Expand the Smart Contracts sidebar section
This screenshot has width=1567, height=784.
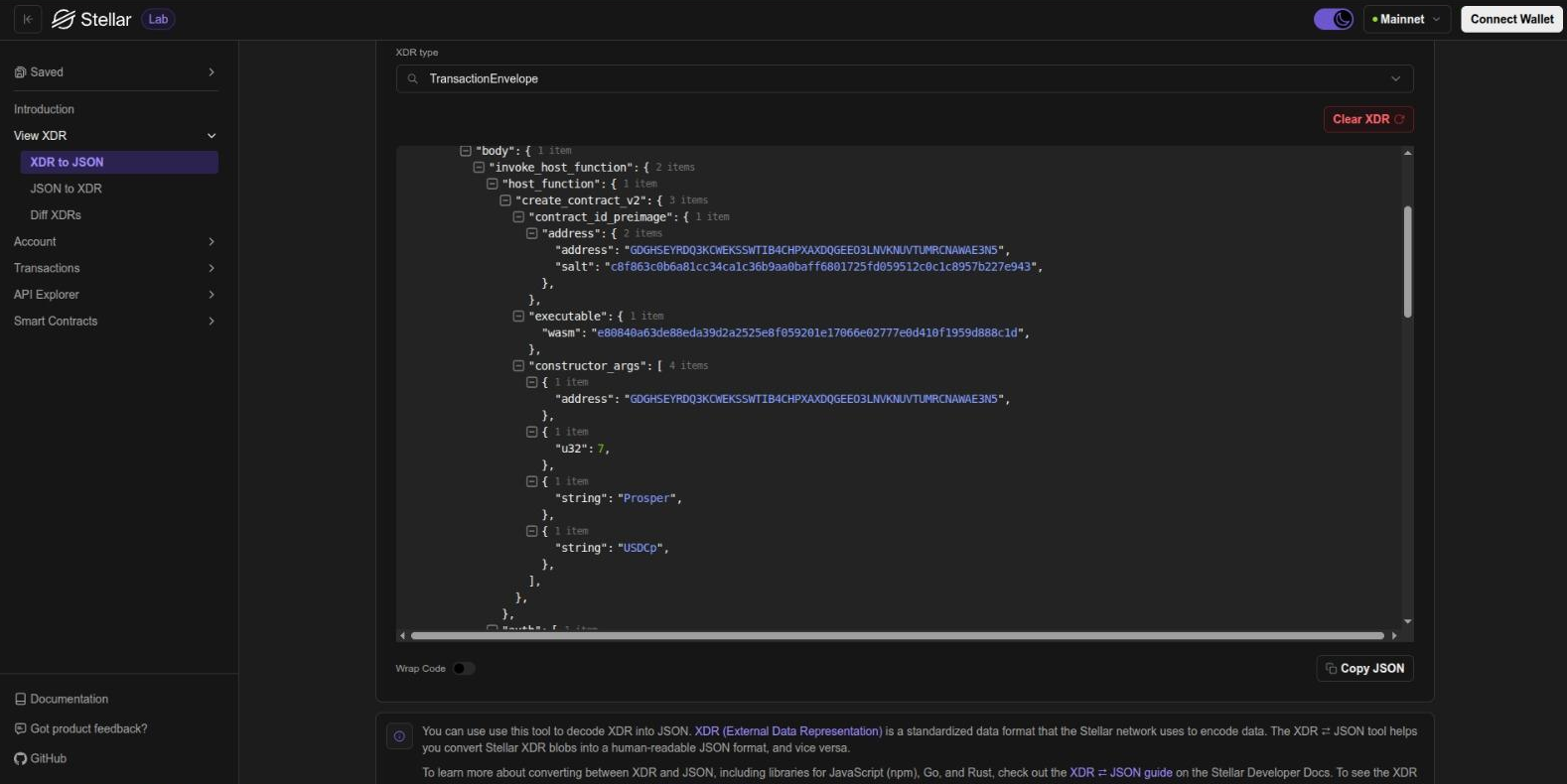[114, 322]
